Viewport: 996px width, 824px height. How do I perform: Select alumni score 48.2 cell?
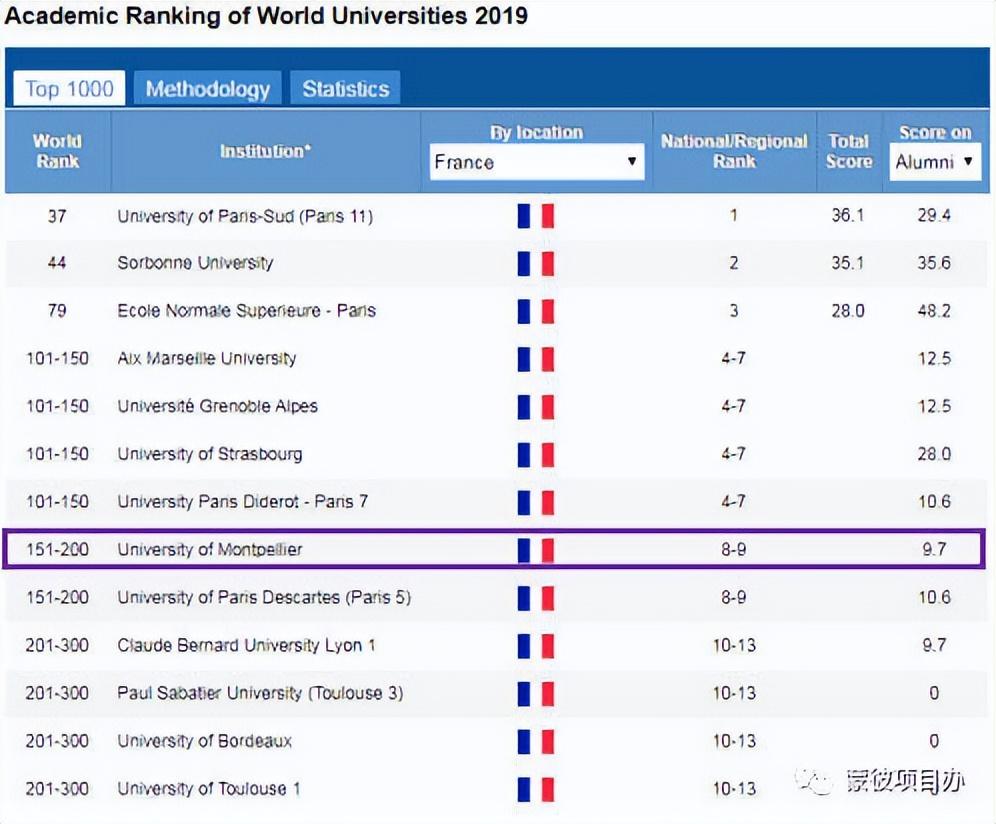coord(934,311)
